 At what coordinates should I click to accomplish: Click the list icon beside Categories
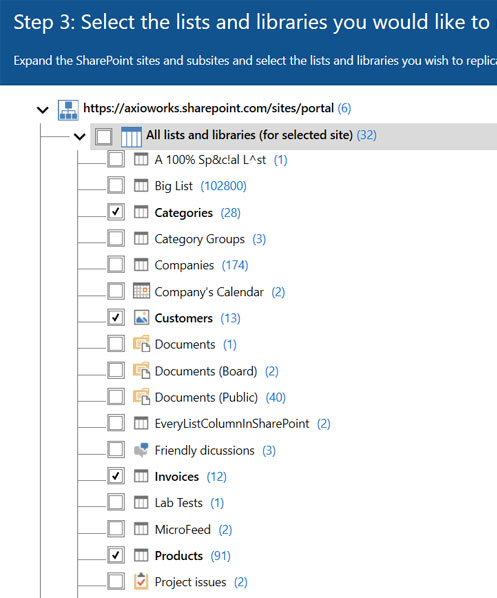click(x=141, y=212)
